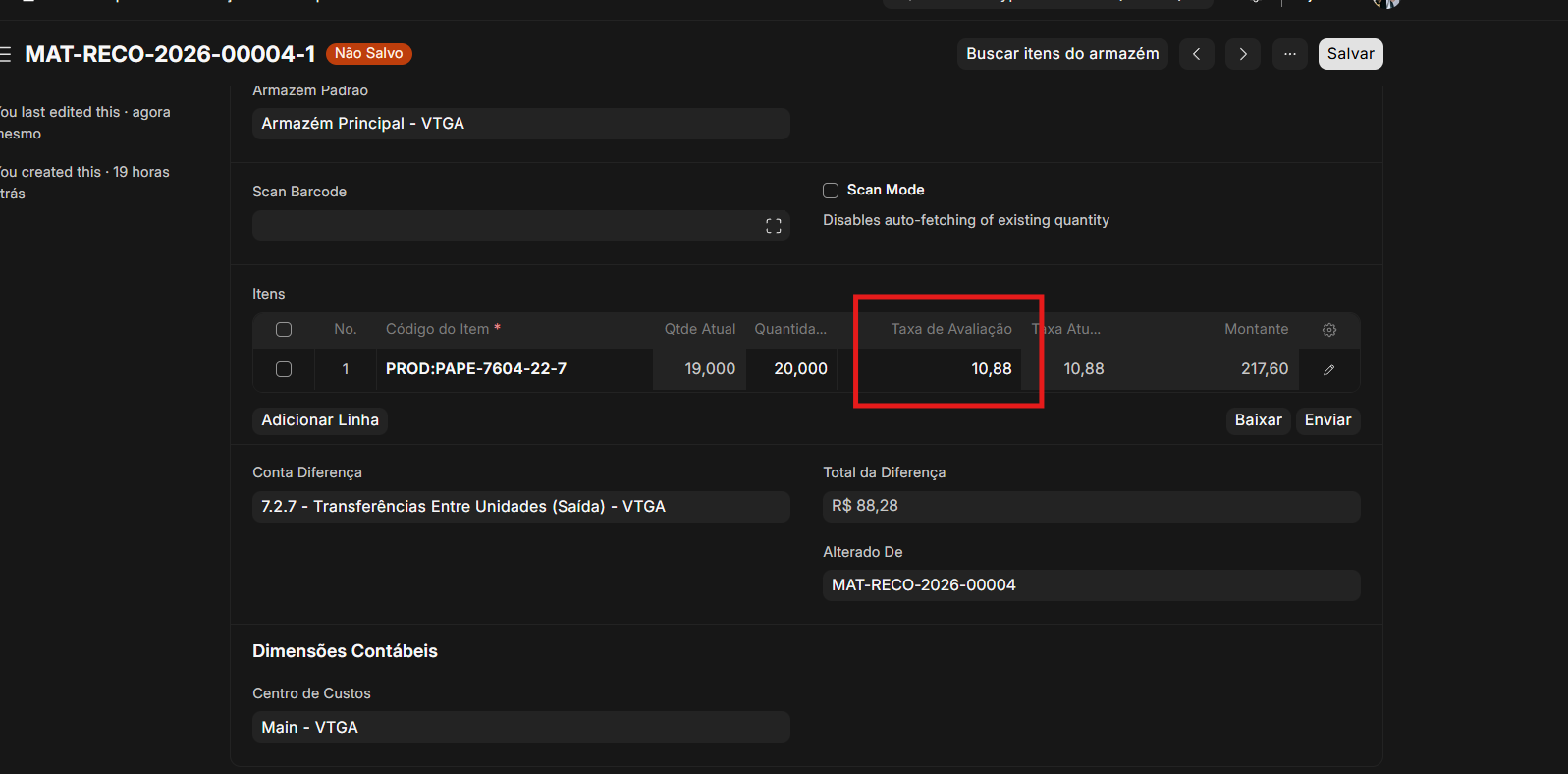Screen dimensions: 1568x774
Task: Click the barcode scanner icon in Scan Barcode
Action: tap(773, 226)
